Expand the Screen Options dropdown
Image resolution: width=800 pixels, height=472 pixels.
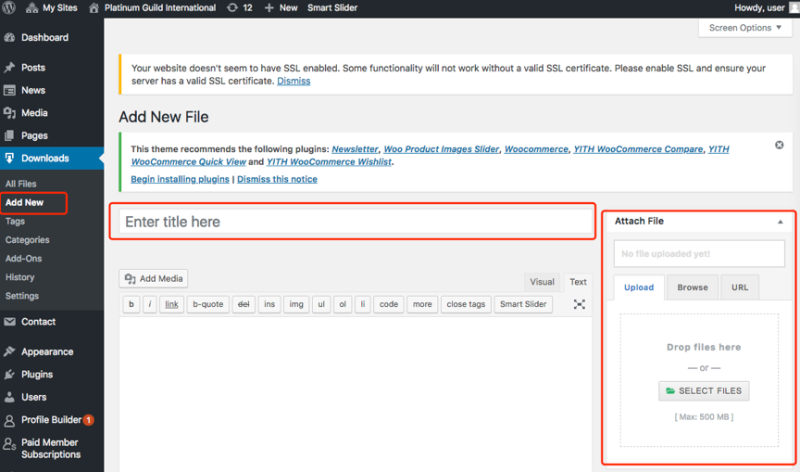pyautogui.click(x=744, y=28)
